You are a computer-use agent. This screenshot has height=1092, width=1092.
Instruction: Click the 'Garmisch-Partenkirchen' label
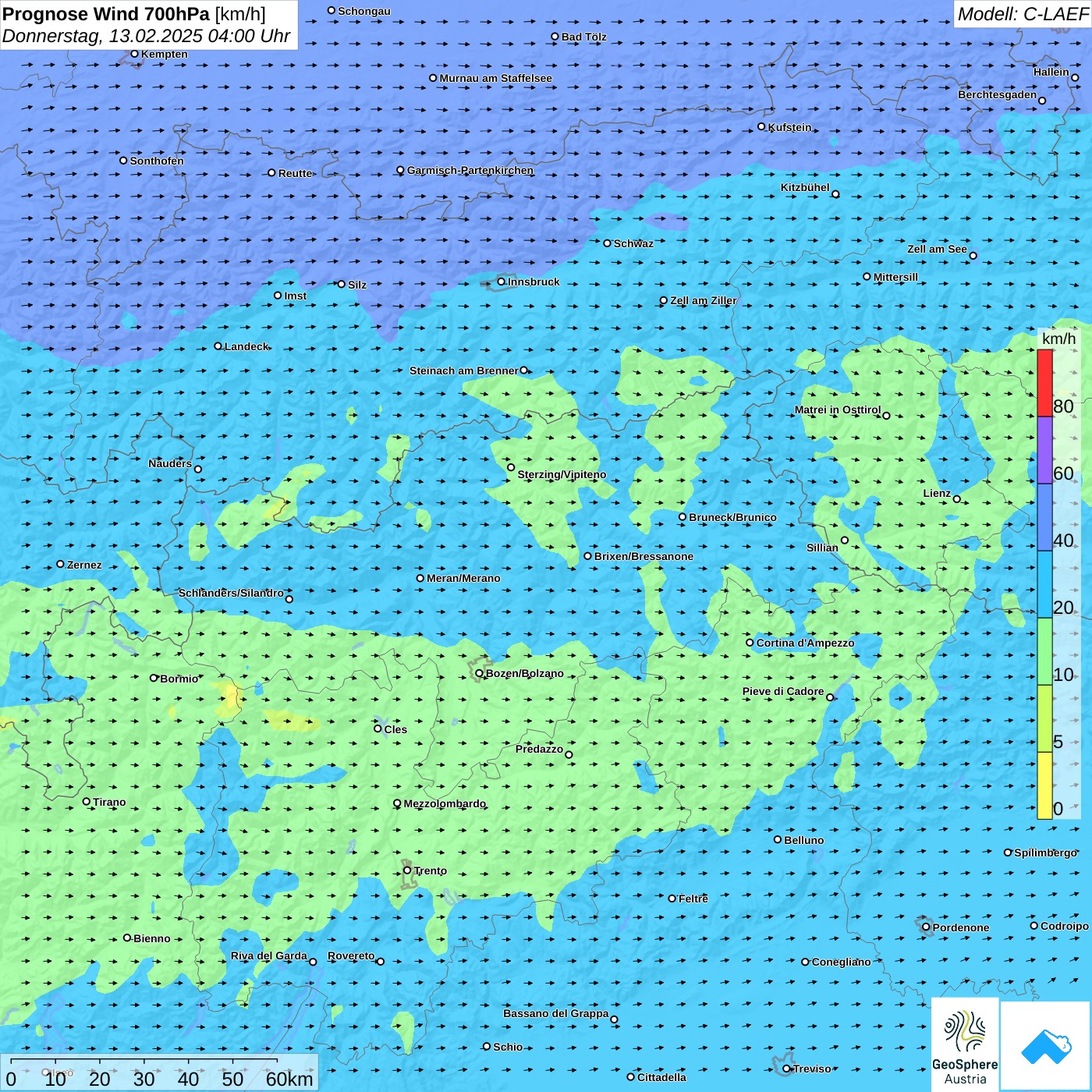click(470, 170)
